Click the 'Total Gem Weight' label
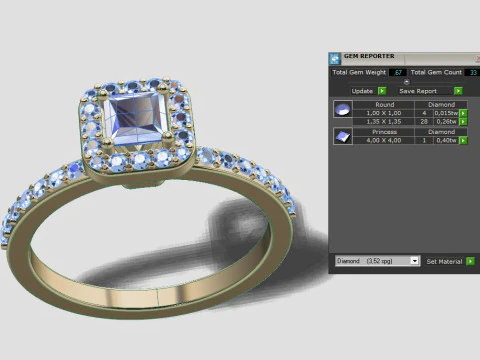The image size is (480, 360). pos(359,72)
